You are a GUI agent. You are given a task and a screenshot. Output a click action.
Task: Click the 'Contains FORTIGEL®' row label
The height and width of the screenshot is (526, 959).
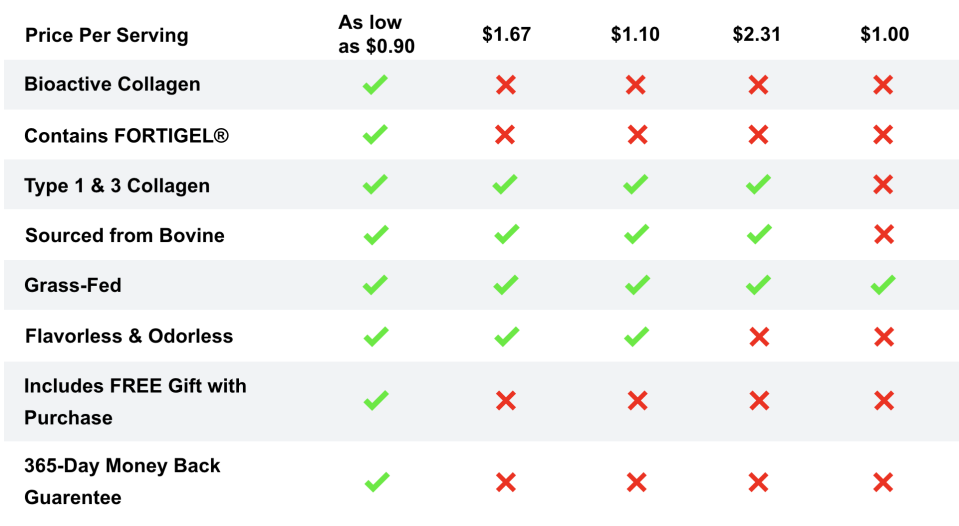126,135
